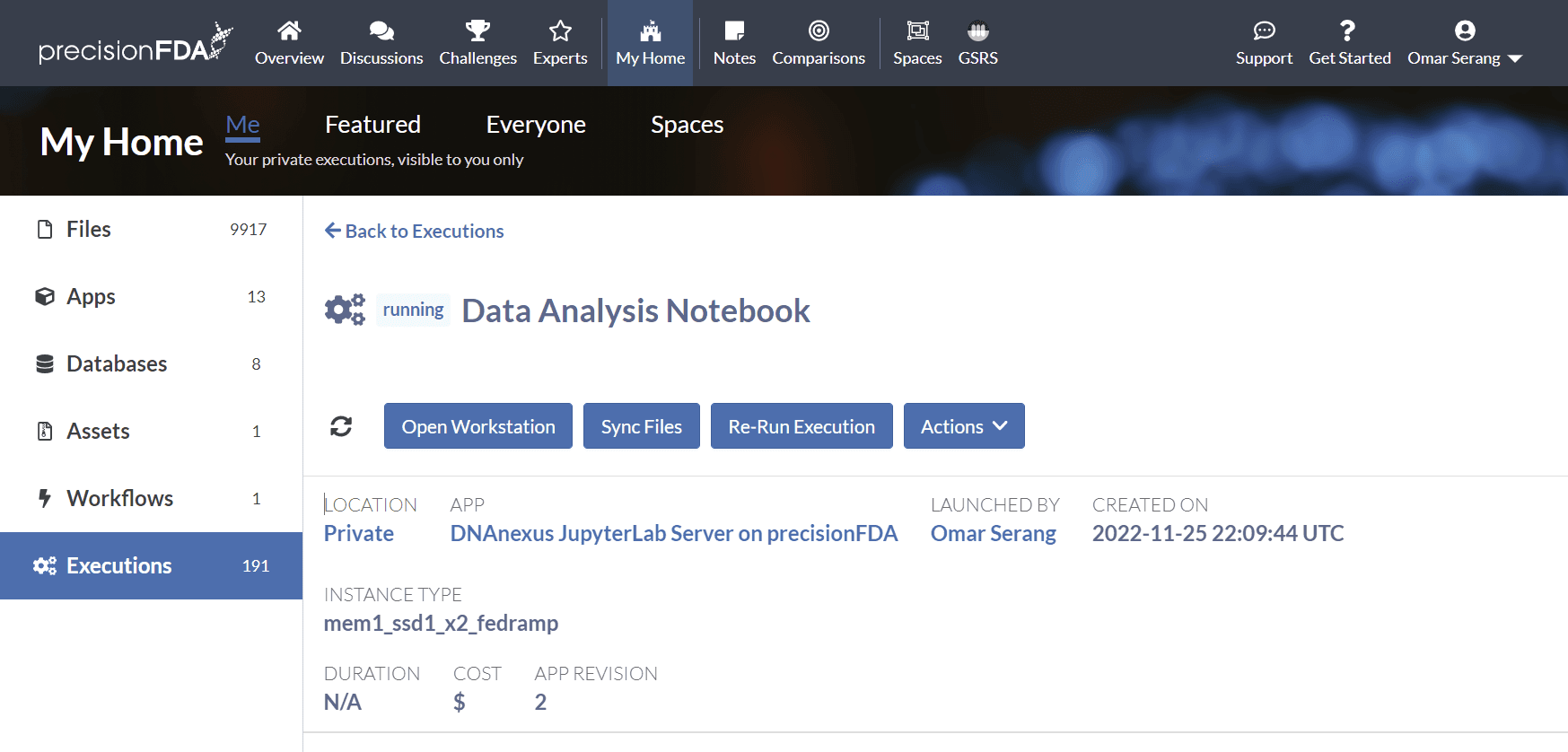This screenshot has width=1568, height=752.
Task: Click the Get Started question mark
Action: pyautogui.click(x=1347, y=31)
